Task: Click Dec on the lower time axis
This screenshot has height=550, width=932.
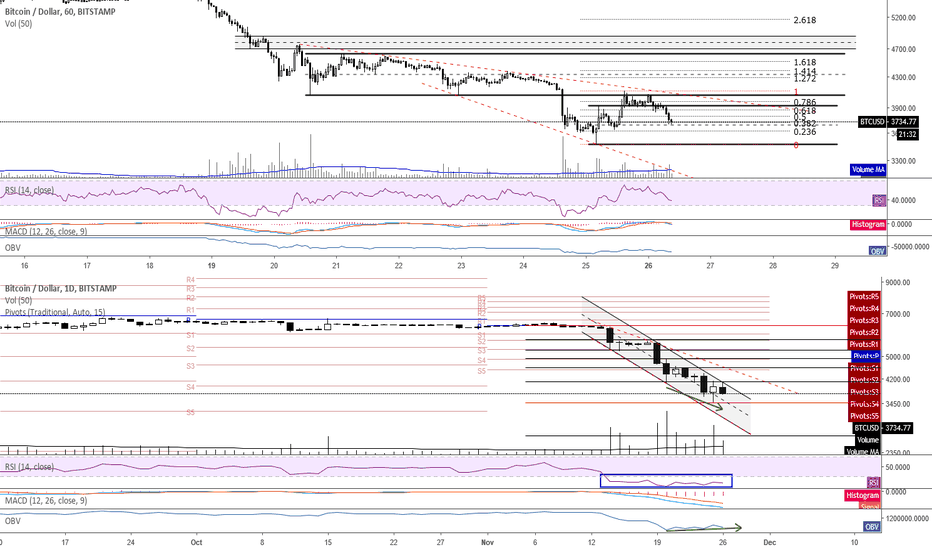Action: 770,542
